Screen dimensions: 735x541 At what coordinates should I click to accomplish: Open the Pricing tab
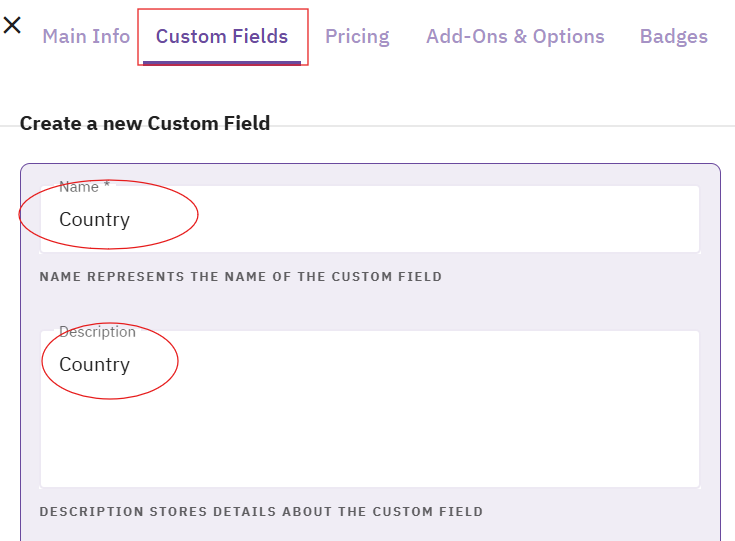pyautogui.click(x=357, y=37)
